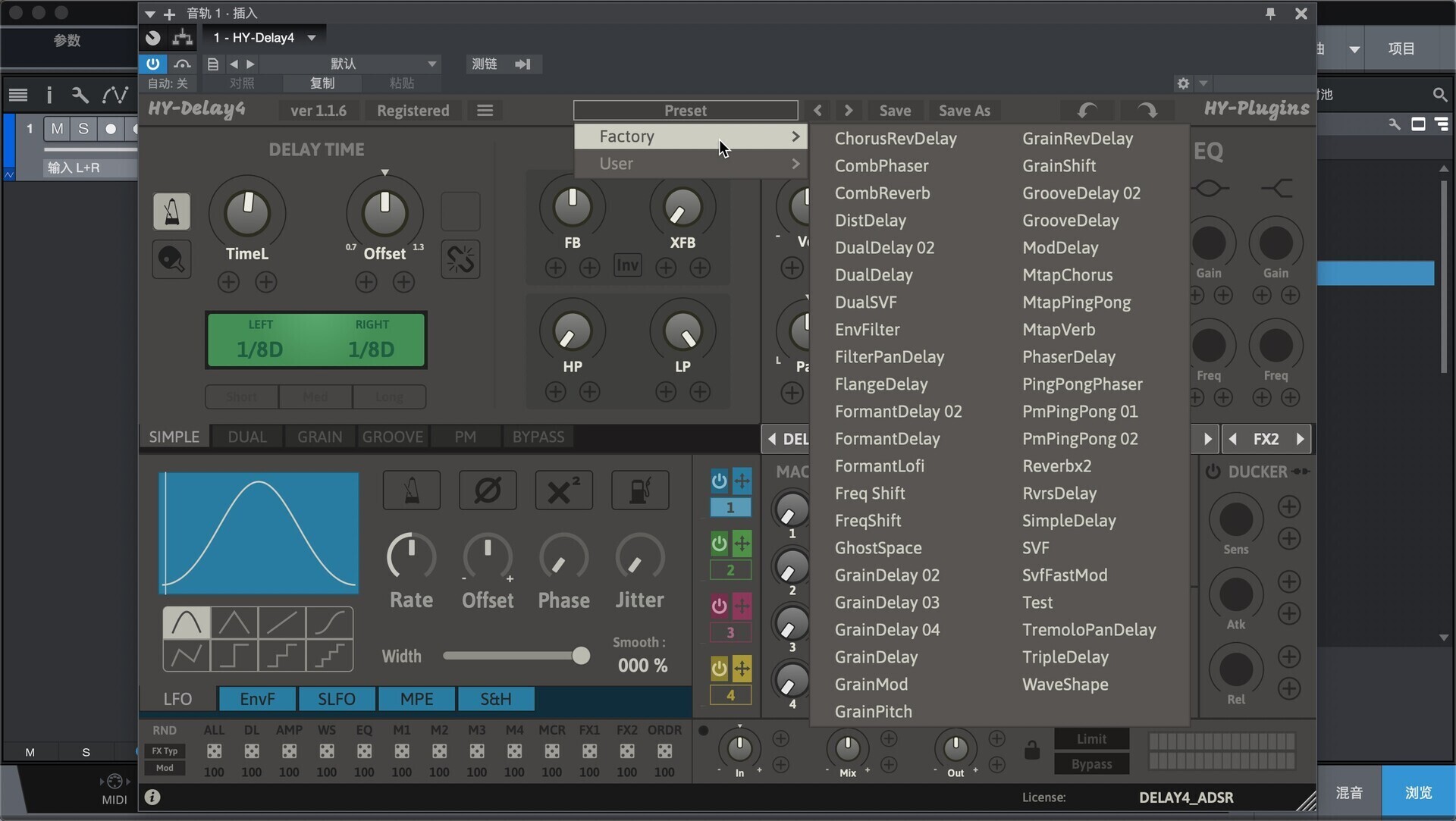Click the info icon at plugin bottom
The image size is (1456, 821).
click(152, 797)
